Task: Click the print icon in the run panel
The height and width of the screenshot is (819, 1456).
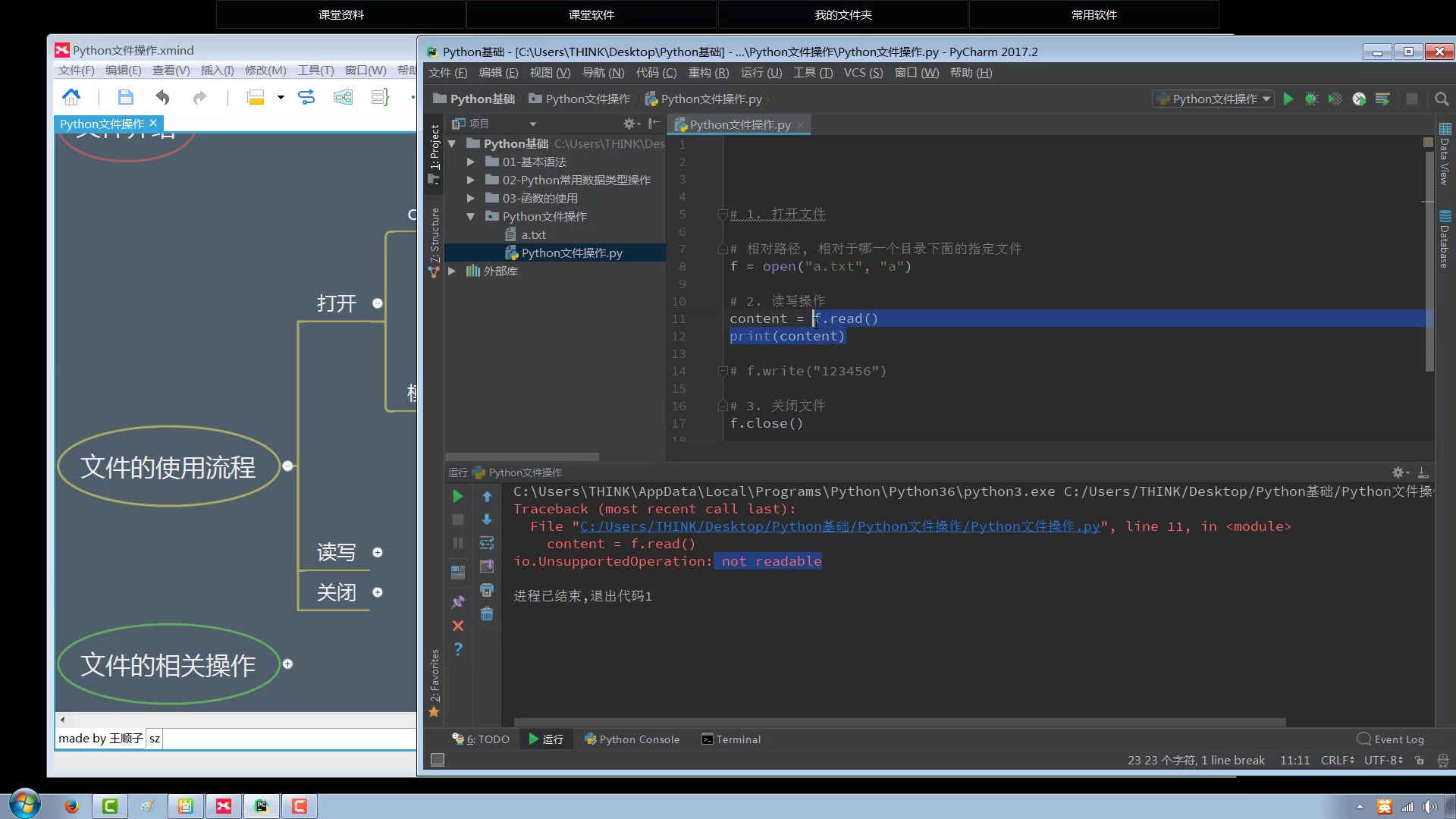Action: (x=487, y=590)
